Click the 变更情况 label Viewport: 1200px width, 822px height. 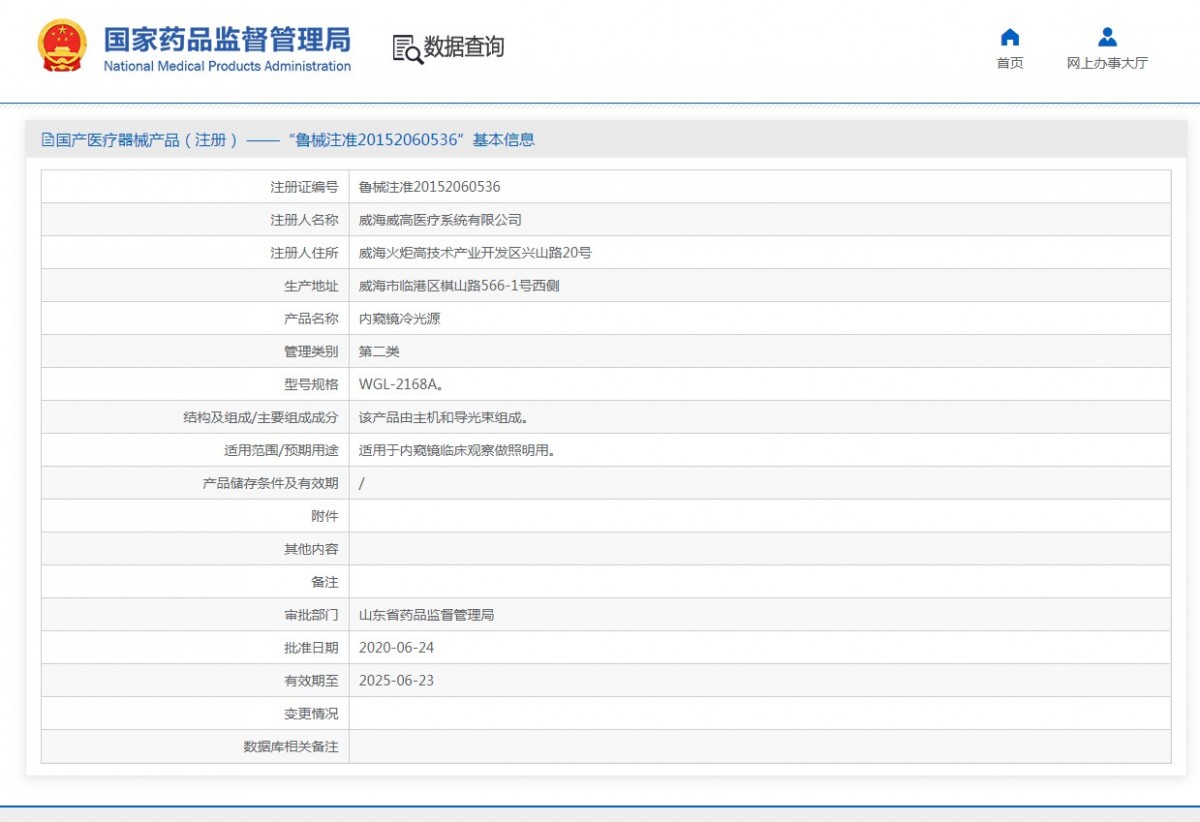(311, 714)
